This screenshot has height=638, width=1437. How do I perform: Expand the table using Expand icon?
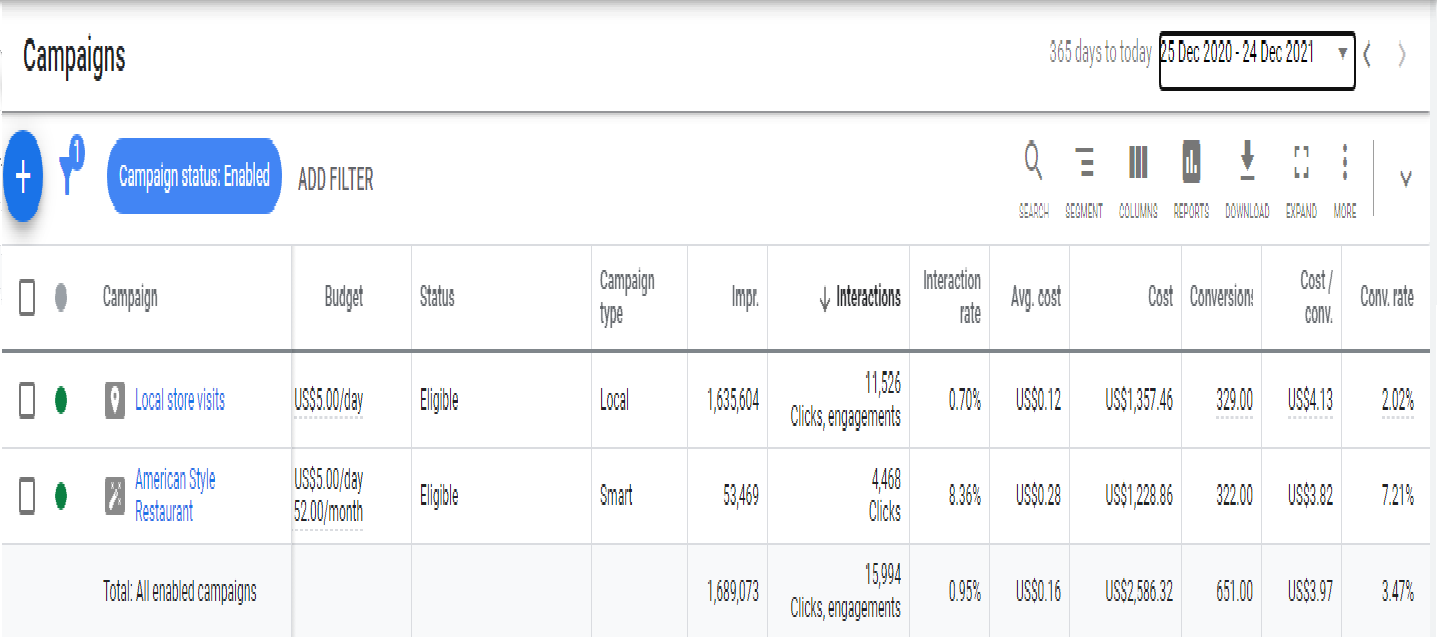[1301, 163]
